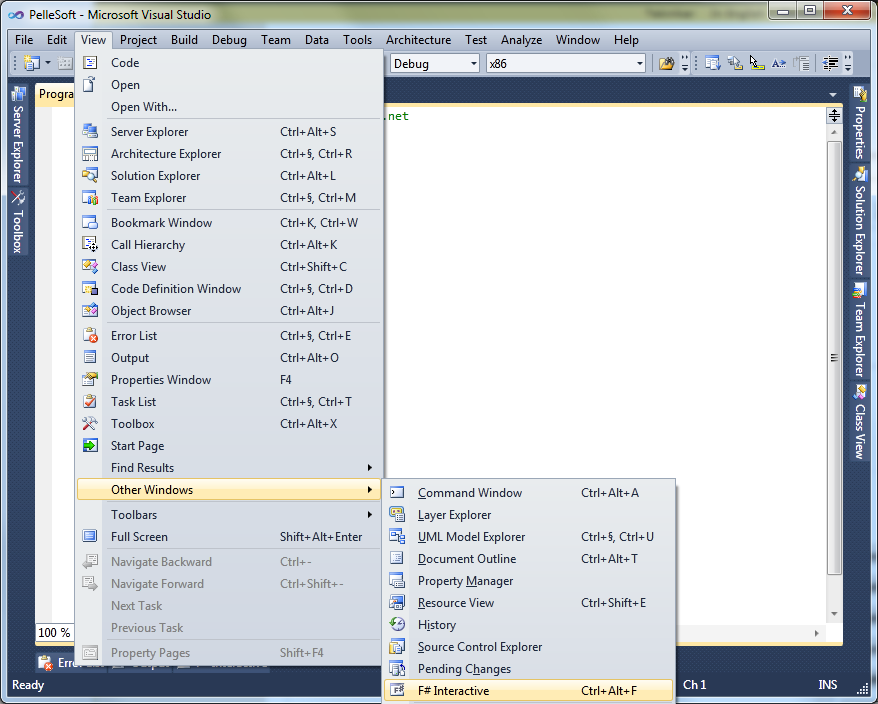
Task: Click the Toolbox hammer-and-wrench menu icon
Action: 90,423
